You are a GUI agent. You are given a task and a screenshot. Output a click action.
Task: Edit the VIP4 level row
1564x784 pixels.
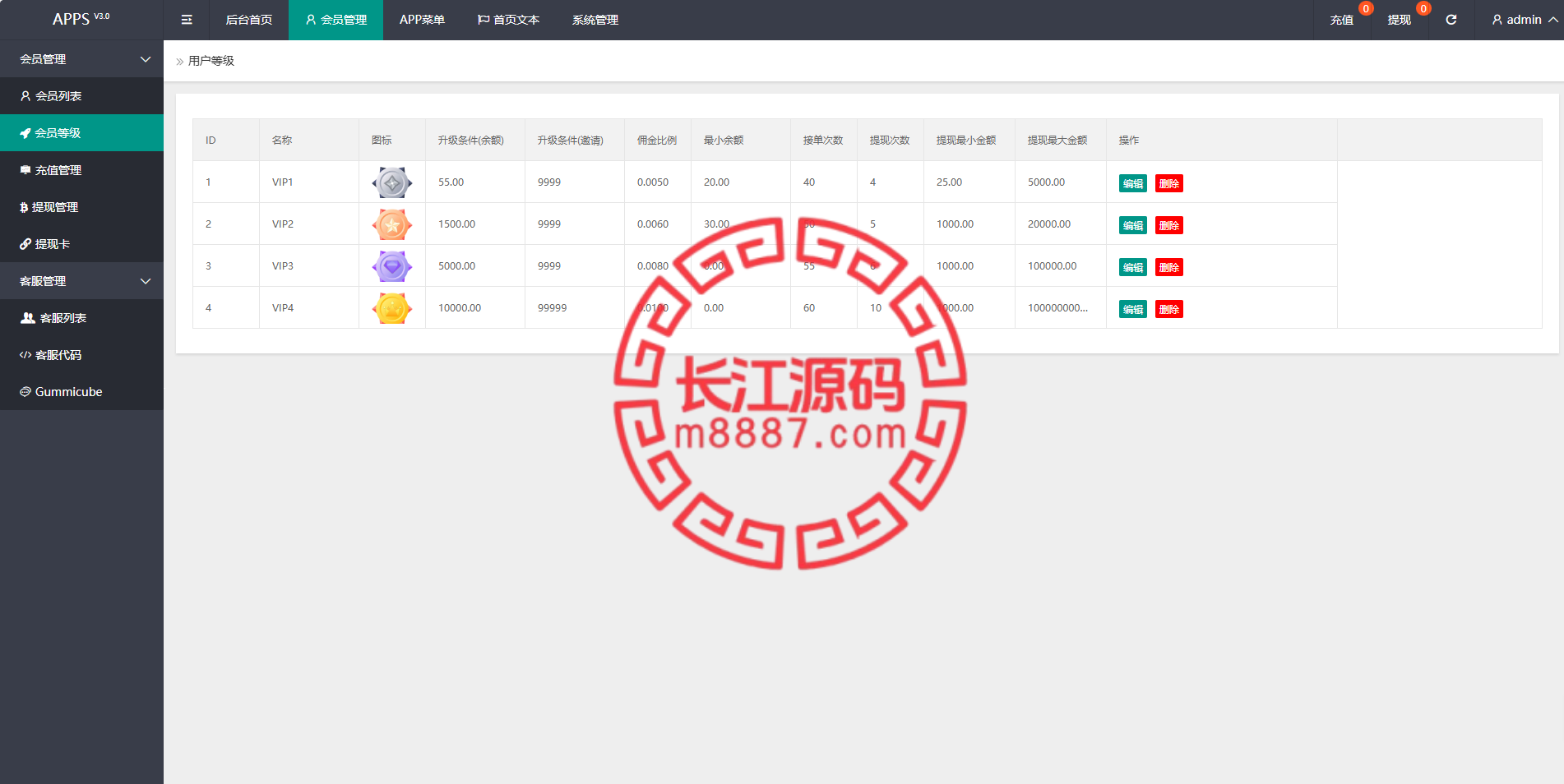pyautogui.click(x=1133, y=309)
